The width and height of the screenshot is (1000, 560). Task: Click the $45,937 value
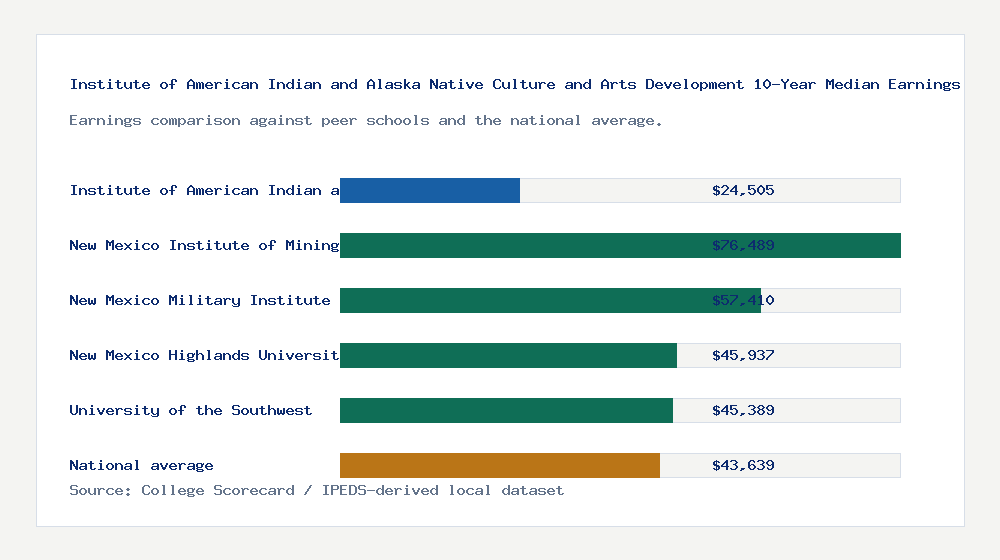point(743,355)
